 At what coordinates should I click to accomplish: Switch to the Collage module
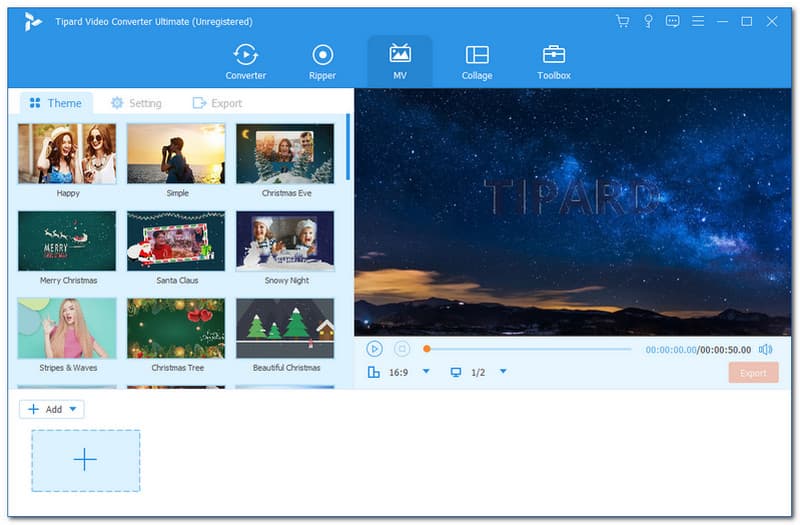tap(477, 61)
